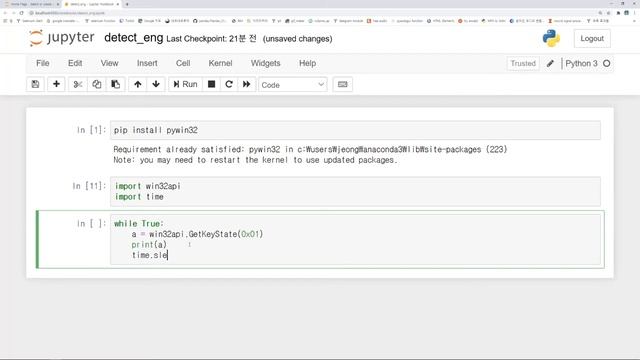Open the File menu
640x360 pixels.
click(x=43, y=63)
